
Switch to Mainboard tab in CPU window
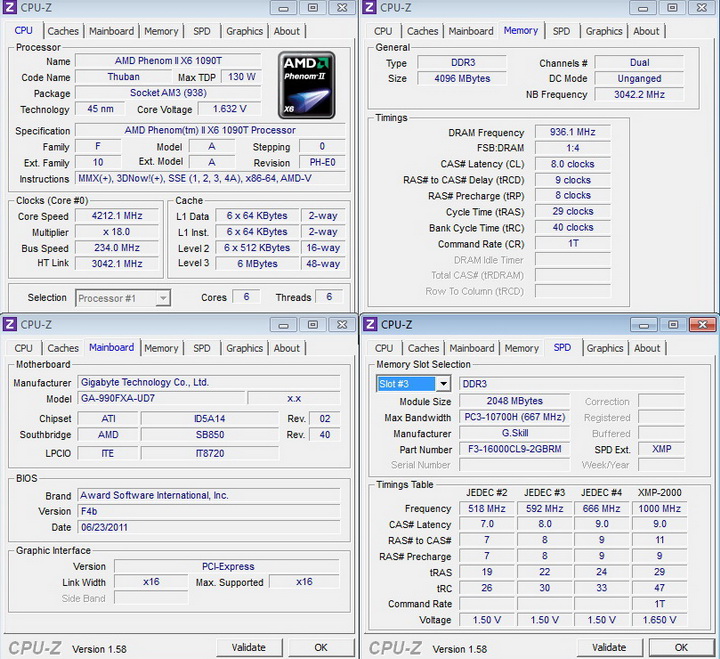[x=112, y=31]
